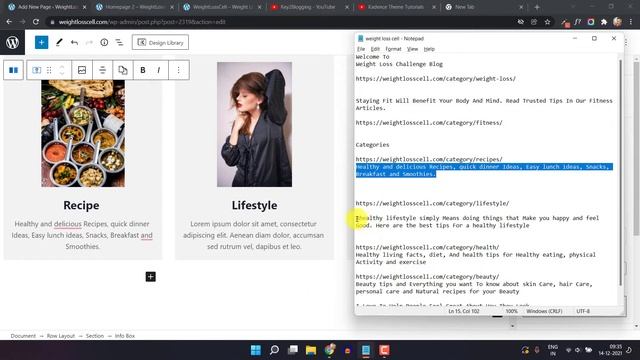640x360 pixels.
Task: Click the lifestyle category URL line in Notepad
Action: [x=432, y=203]
